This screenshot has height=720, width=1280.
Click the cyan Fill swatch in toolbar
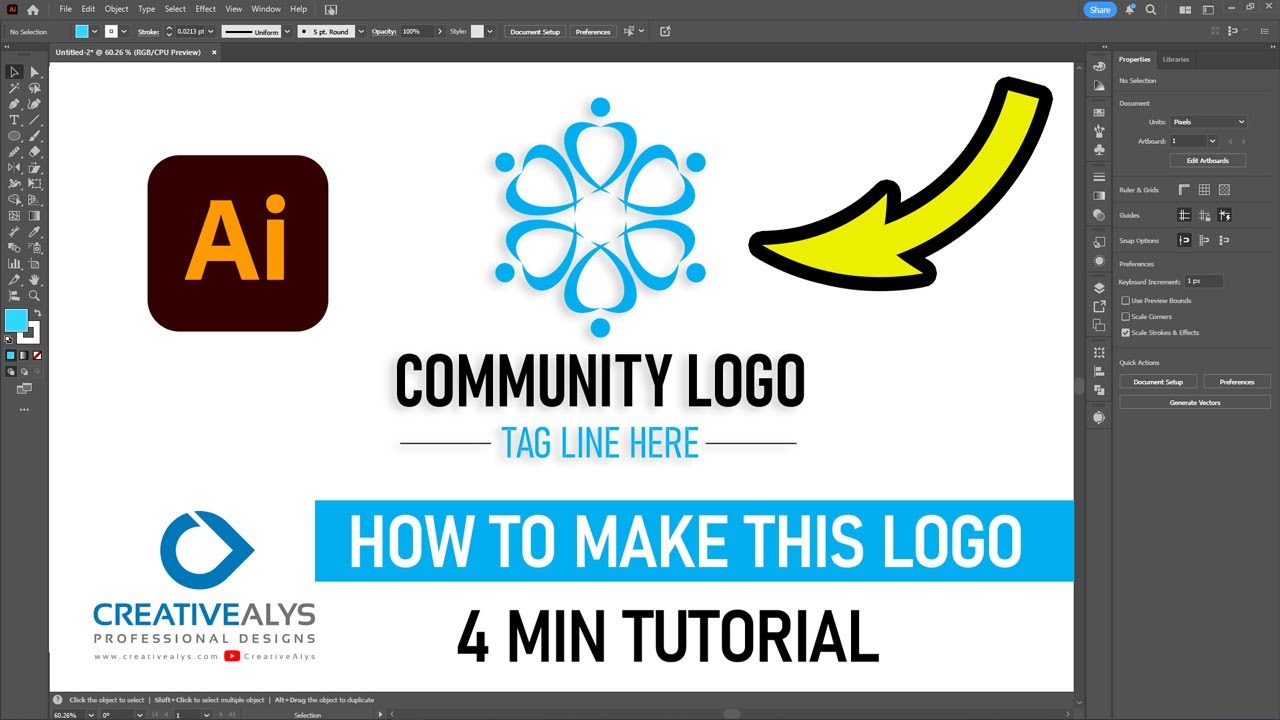coord(17,320)
